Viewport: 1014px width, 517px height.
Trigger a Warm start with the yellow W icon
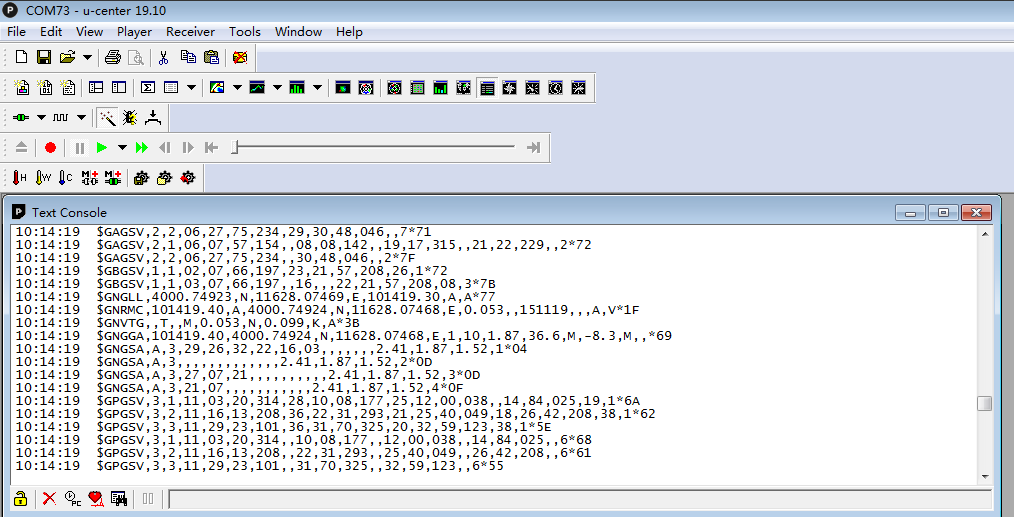point(43,177)
